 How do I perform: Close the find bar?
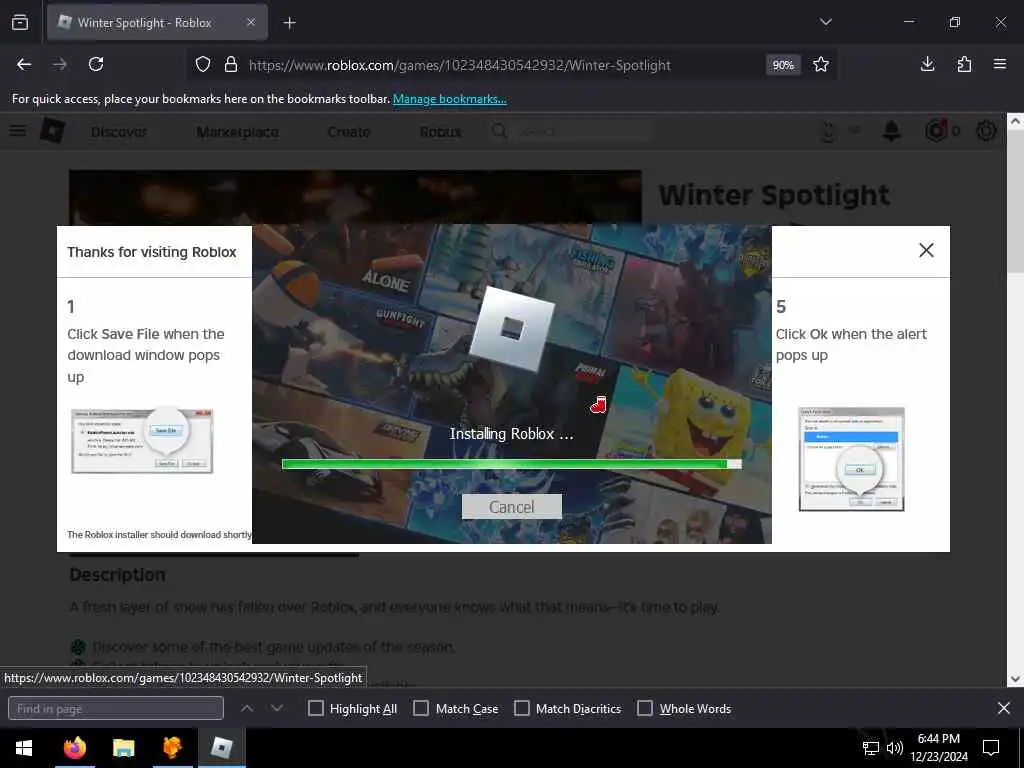pyautogui.click(x=1004, y=708)
